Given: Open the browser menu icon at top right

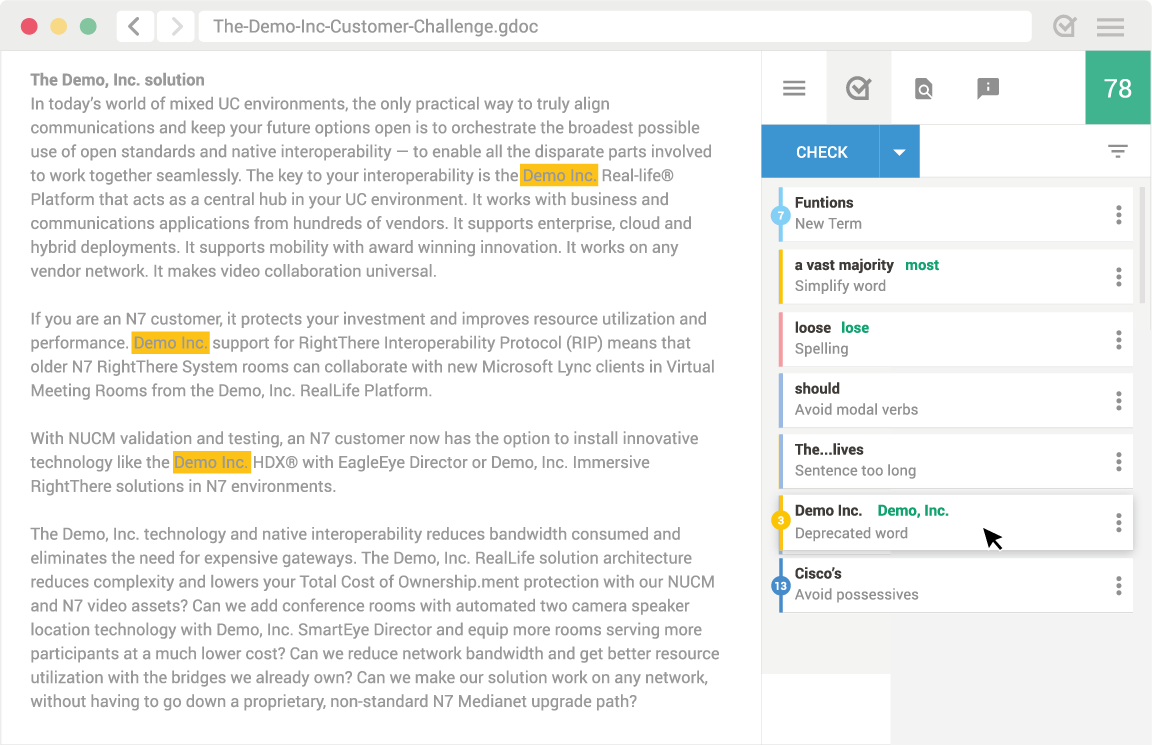Looking at the screenshot, I should pyautogui.click(x=1110, y=27).
